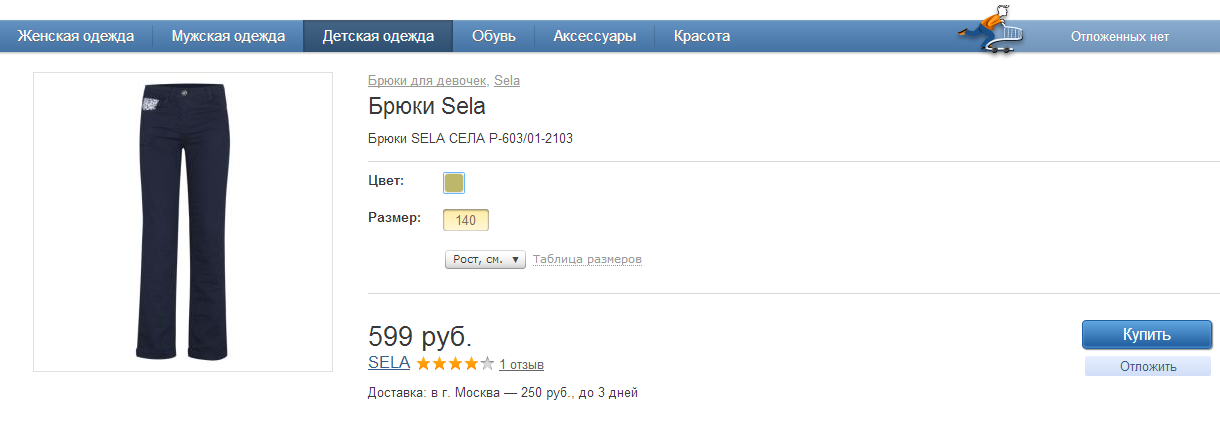This screenshot has height=447, width=1220.
Task: Follow the Брюки для девочек breadcrumb link
Action: (x=428, y=80)
